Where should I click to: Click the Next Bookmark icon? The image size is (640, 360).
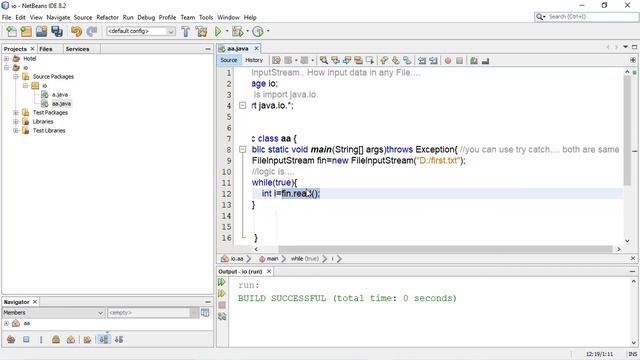click(x=395, y=60)
